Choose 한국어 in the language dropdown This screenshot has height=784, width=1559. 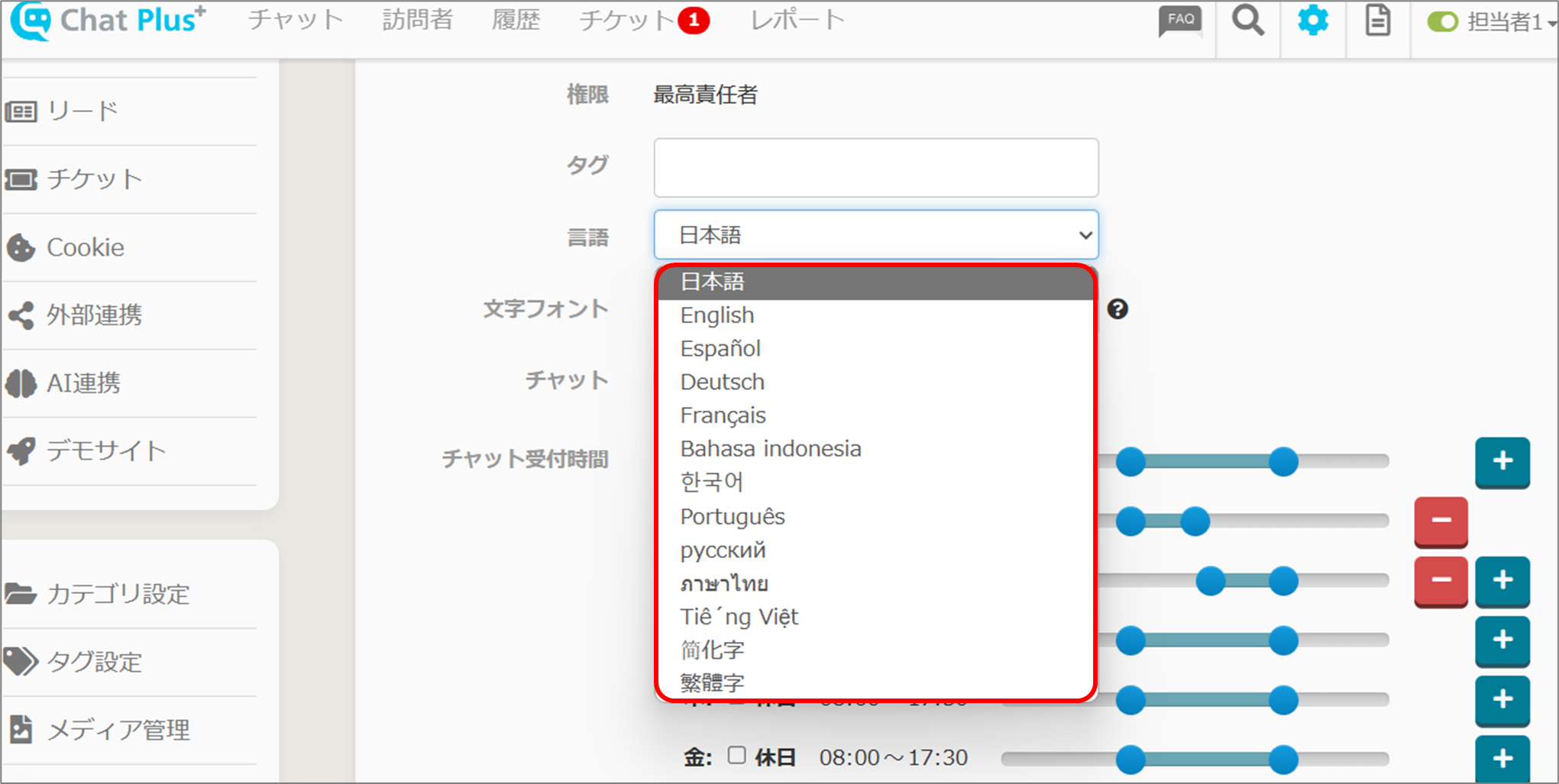pyautogui.click(x=711, y=482)
